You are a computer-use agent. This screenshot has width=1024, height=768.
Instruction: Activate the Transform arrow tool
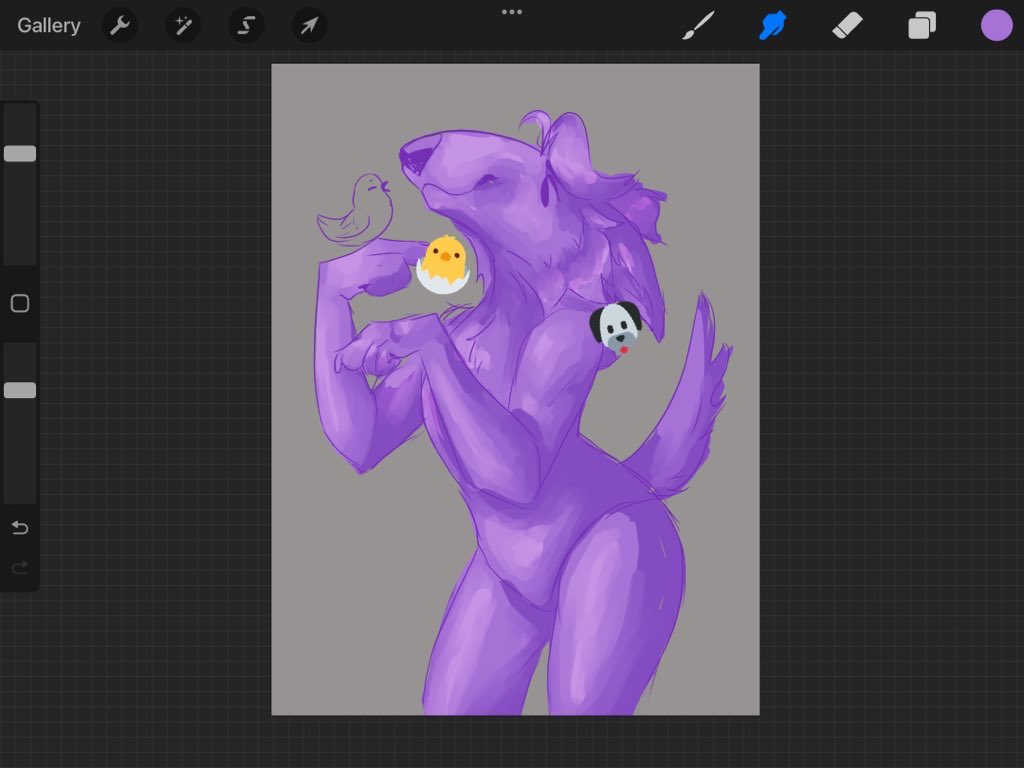pos(309,25)
